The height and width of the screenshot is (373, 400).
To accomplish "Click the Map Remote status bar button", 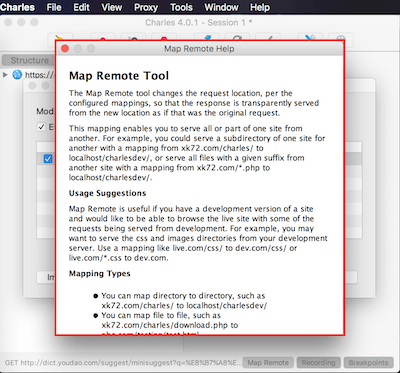I will [x=268, y=363].
